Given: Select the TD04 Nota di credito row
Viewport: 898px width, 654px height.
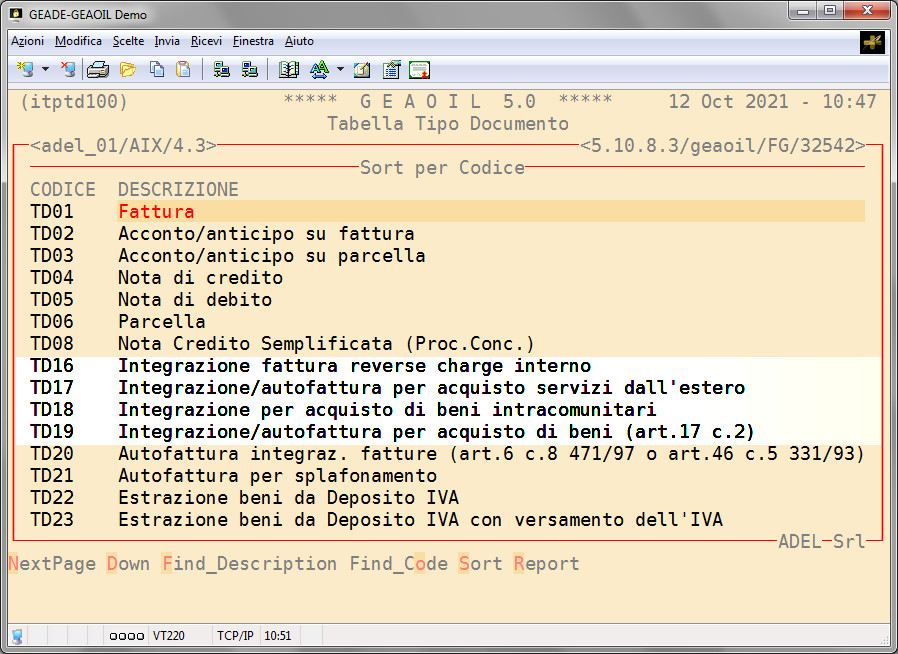Looking at the screenshot, I should [200, 278].
